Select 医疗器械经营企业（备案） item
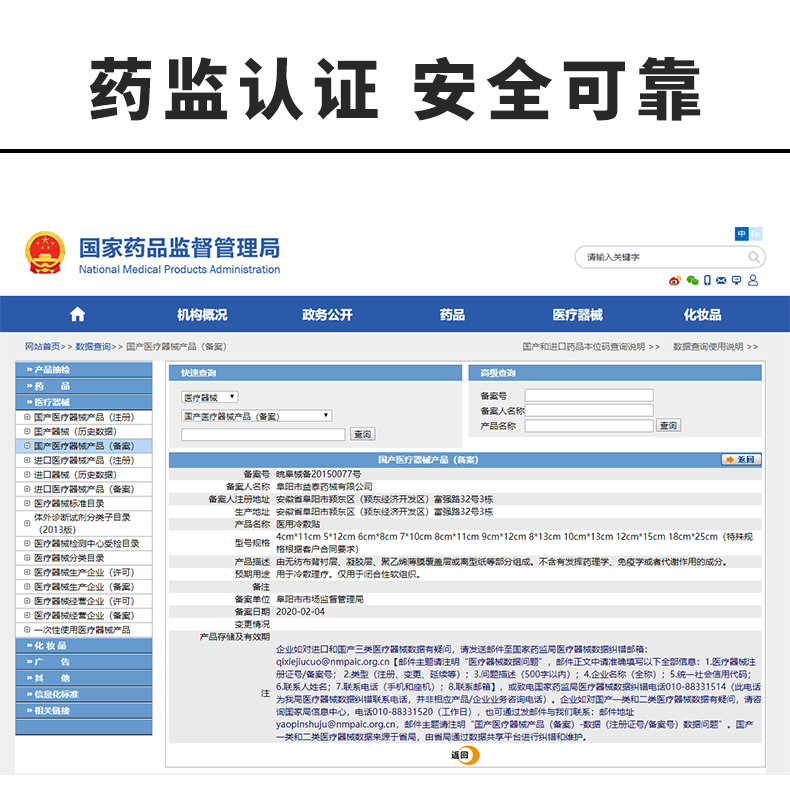 [x=84, y=616]
